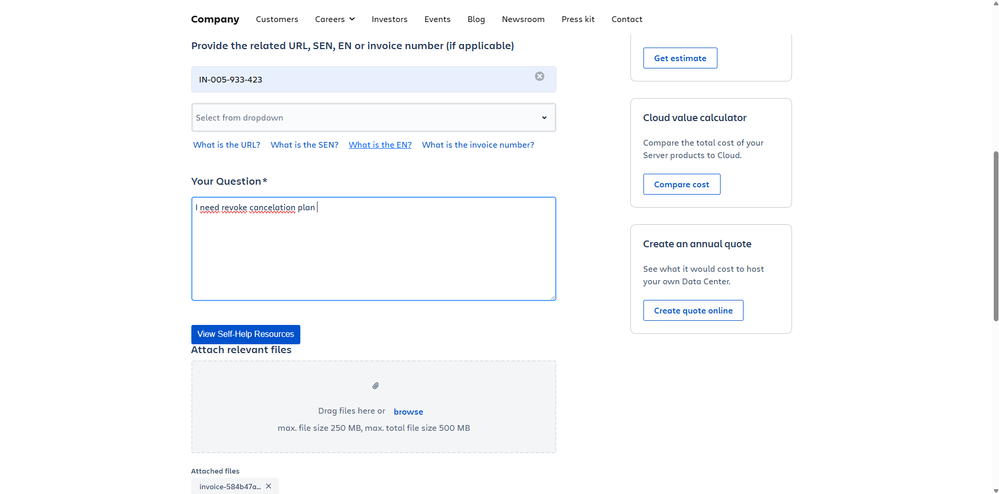Click the 'Attach relevant files' heading
Image resolution: width=999 pixels, height=494 pixels.
pyautogui.click(x=241, y=350)
